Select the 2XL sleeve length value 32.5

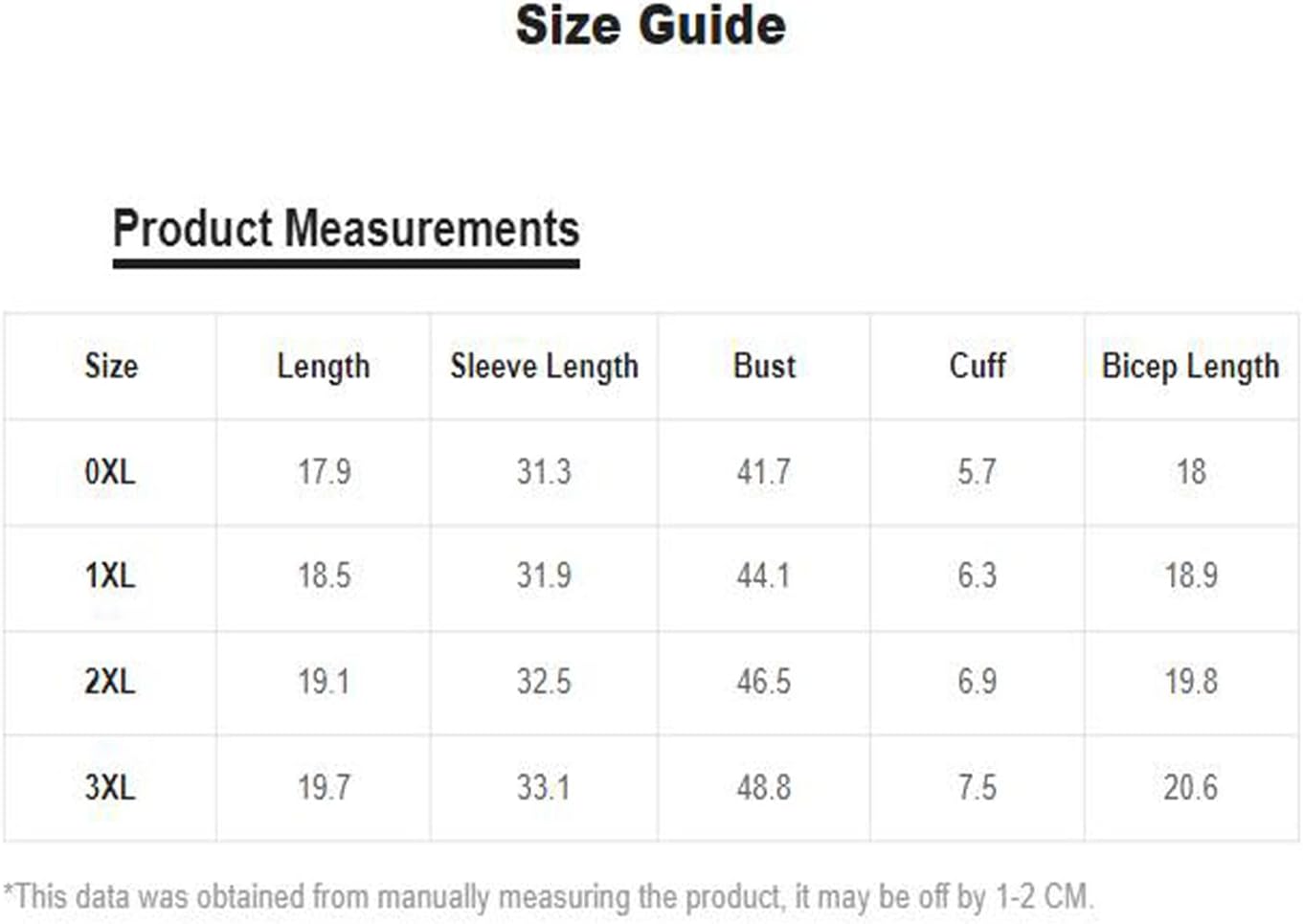point(544,682)
